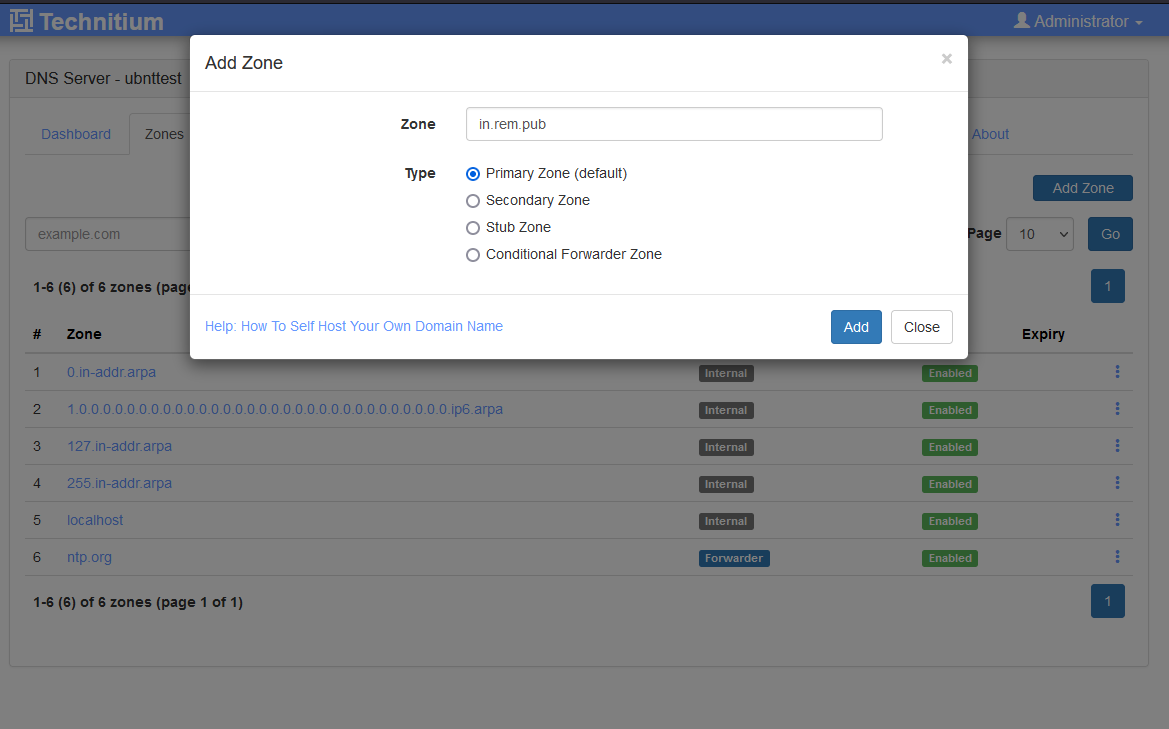Open options menu for localhost zone
The height and width of the screenshot is (729, 1169).
1117,520
